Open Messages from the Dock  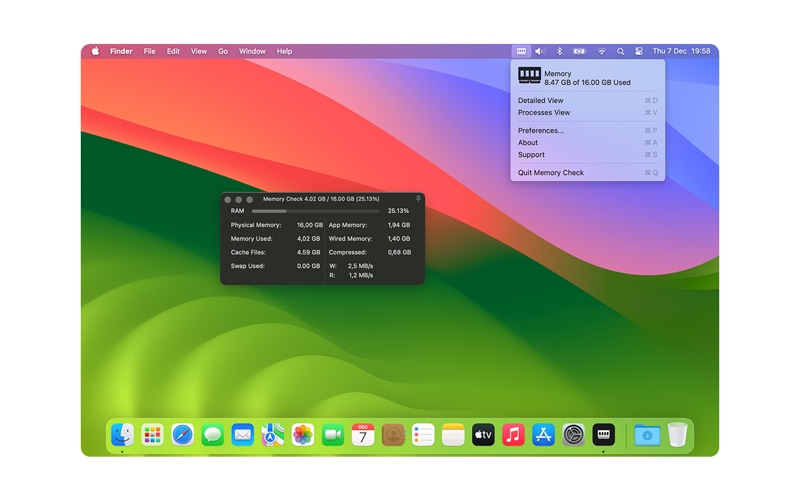pyautogui.click(x=212, y=435)
